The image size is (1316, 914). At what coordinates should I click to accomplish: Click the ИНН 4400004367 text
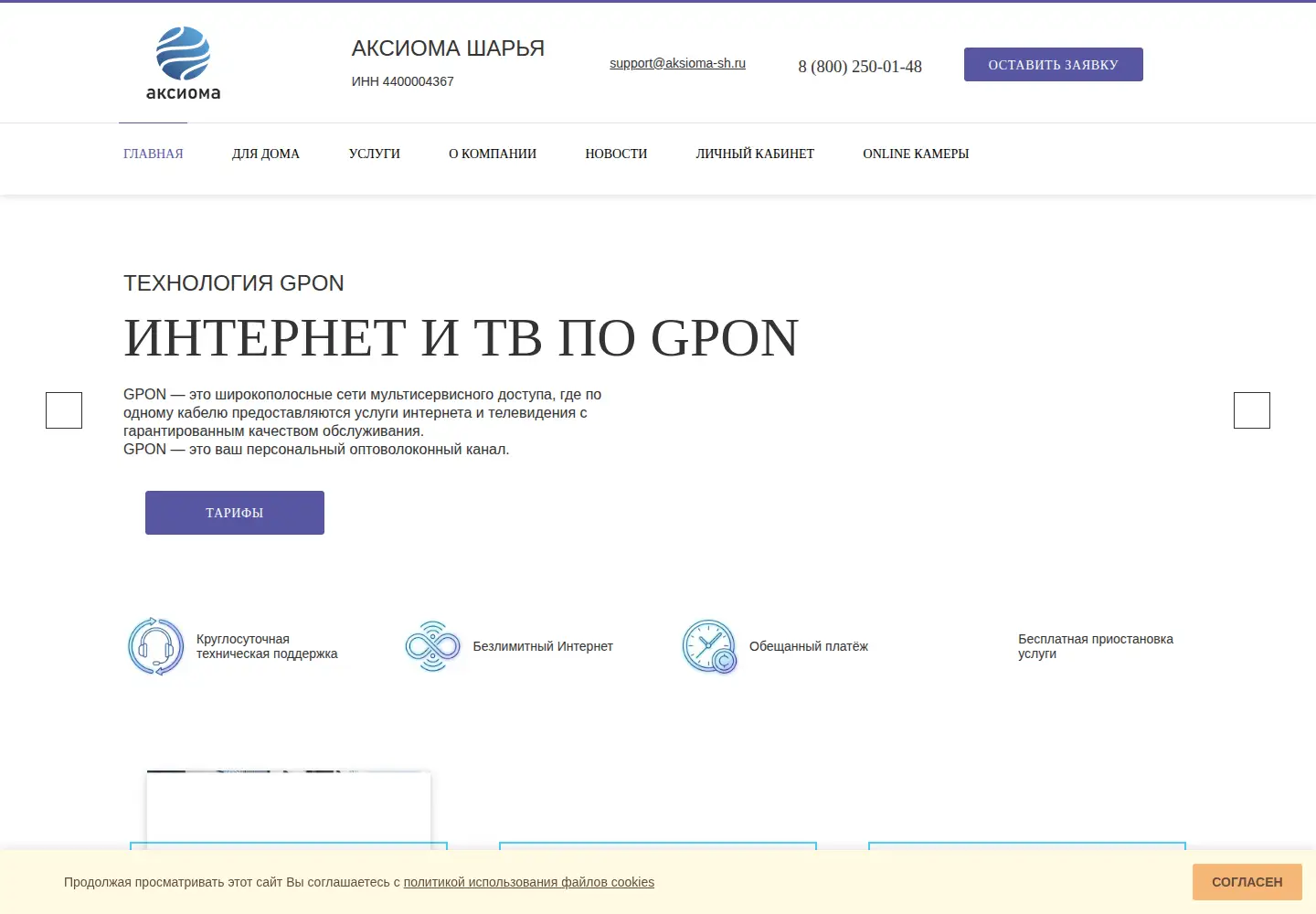[403, 81]
